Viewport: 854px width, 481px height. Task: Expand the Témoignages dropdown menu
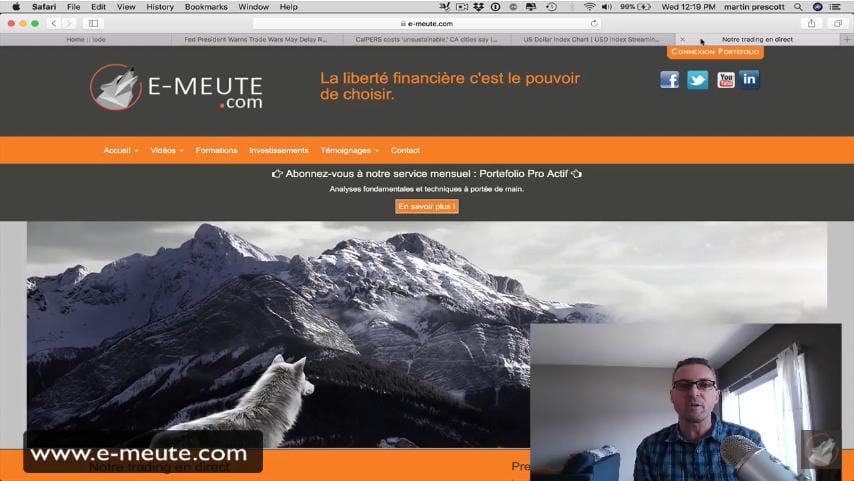pos(350,150)
